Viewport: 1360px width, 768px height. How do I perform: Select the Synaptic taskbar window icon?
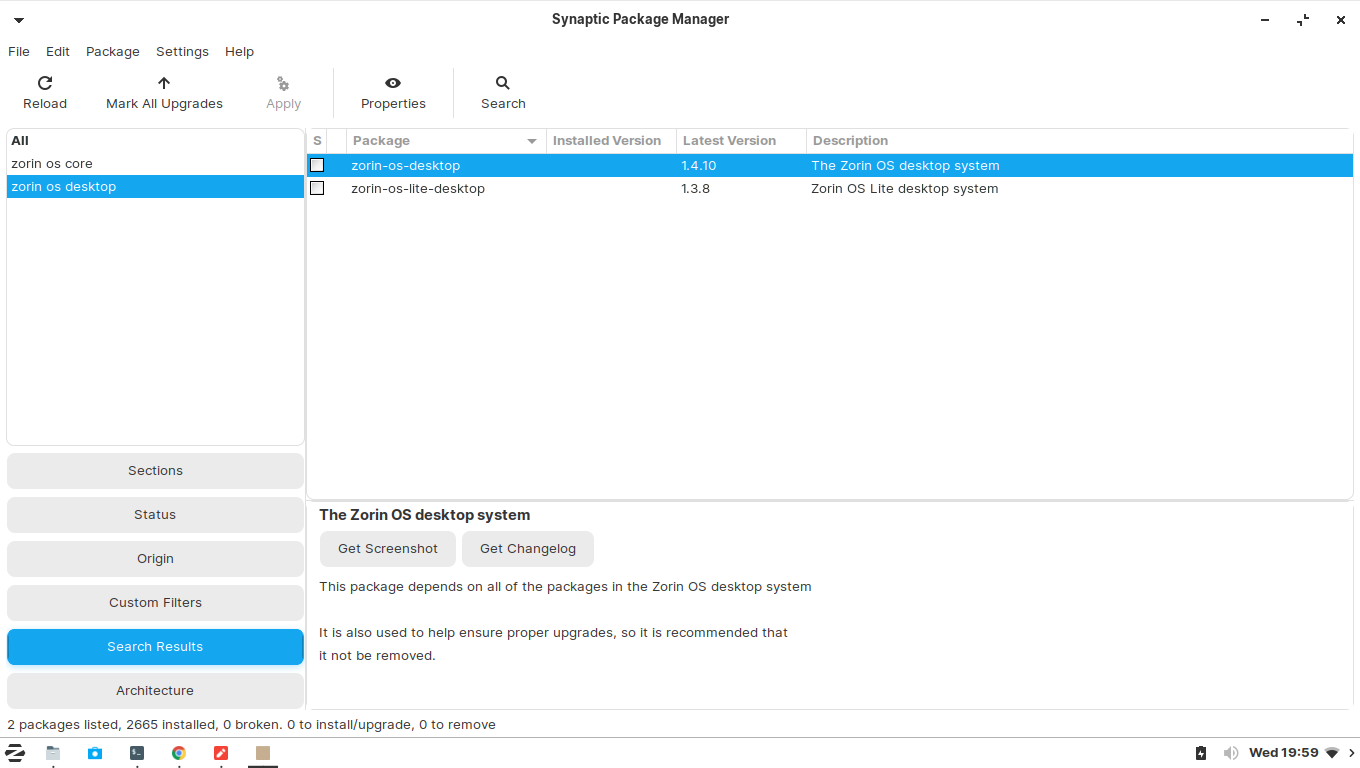263,753
